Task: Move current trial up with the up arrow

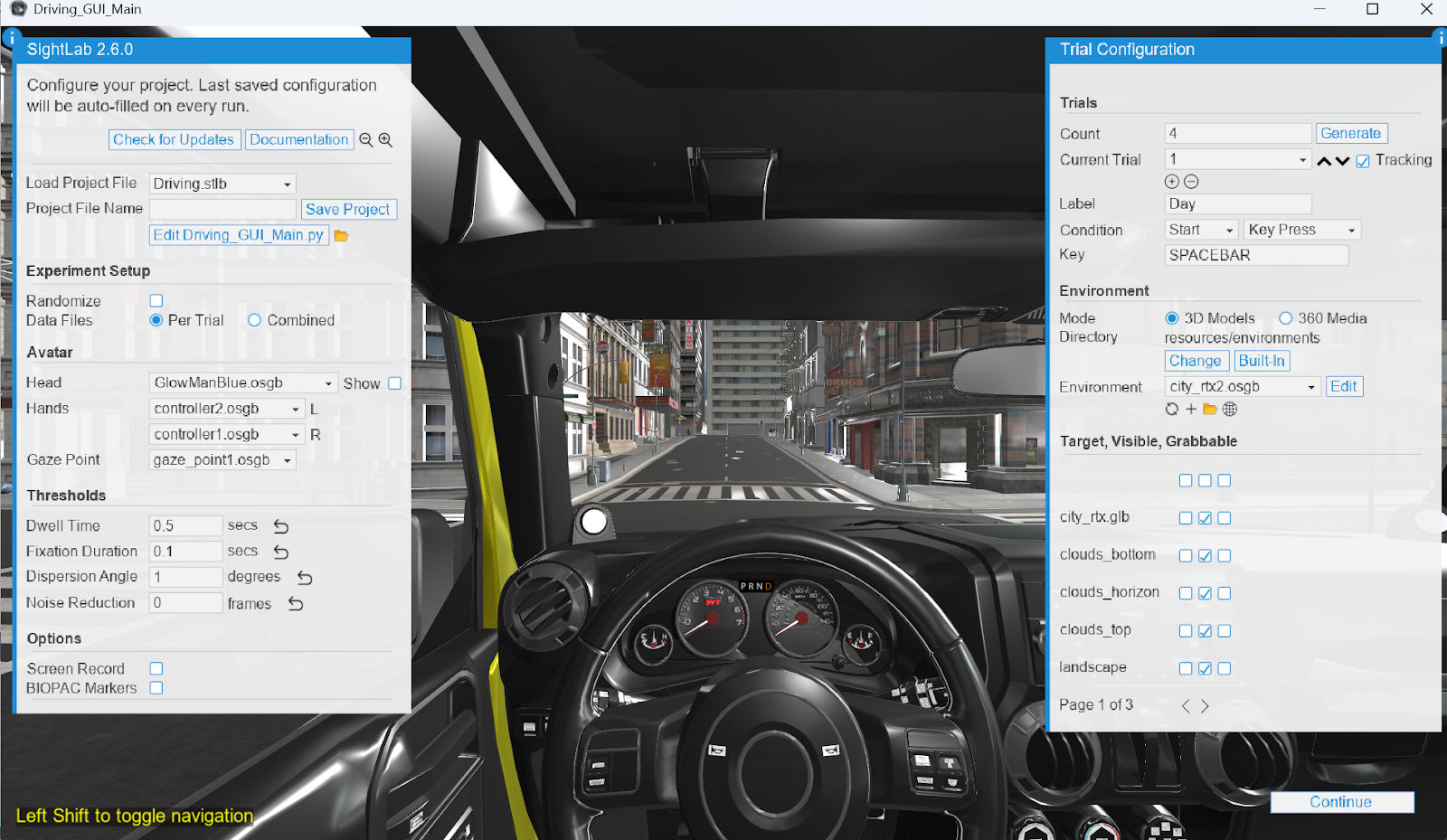Action: (x=1324, y=161)
